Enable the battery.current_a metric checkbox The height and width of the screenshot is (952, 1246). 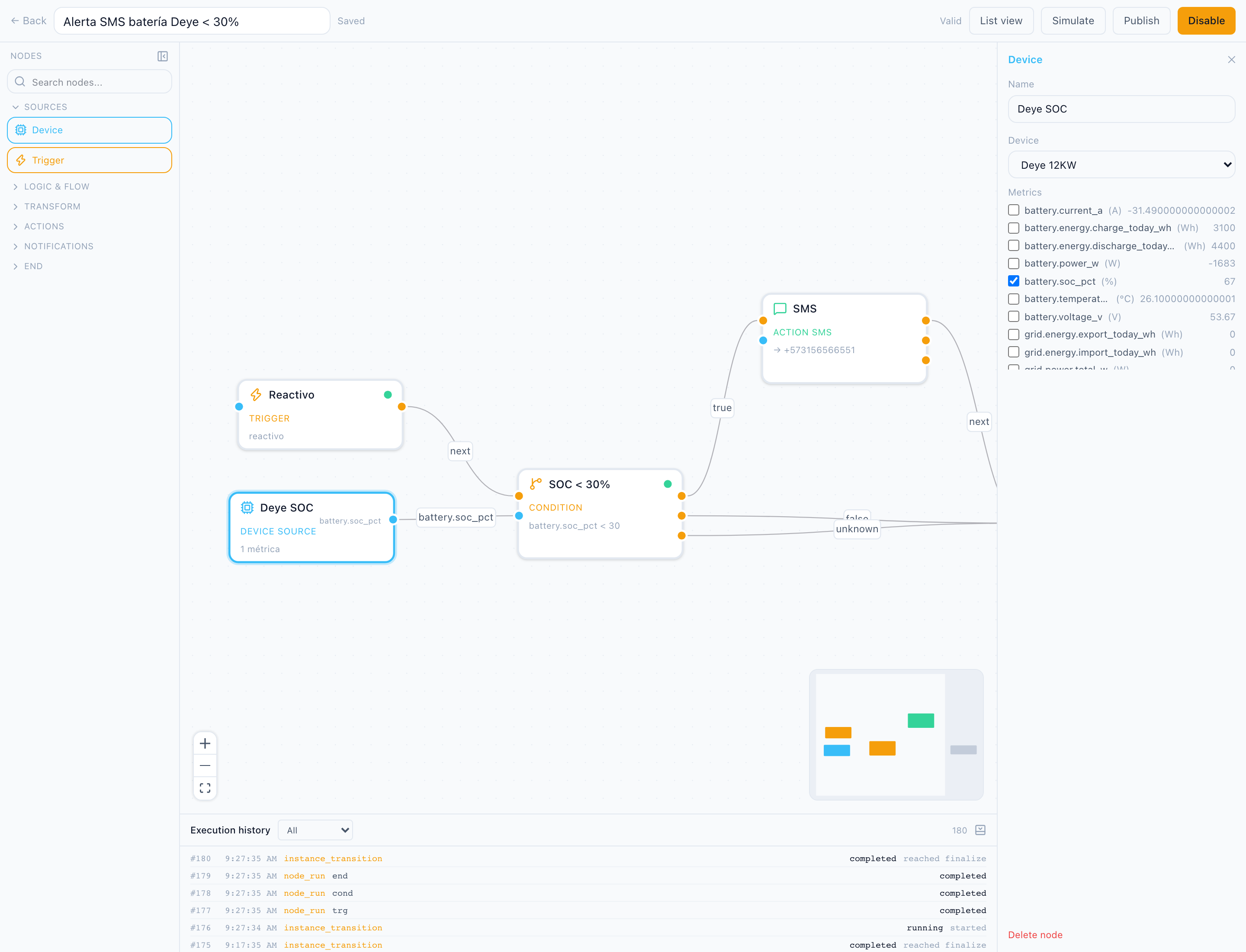[x=1014, y=210]
